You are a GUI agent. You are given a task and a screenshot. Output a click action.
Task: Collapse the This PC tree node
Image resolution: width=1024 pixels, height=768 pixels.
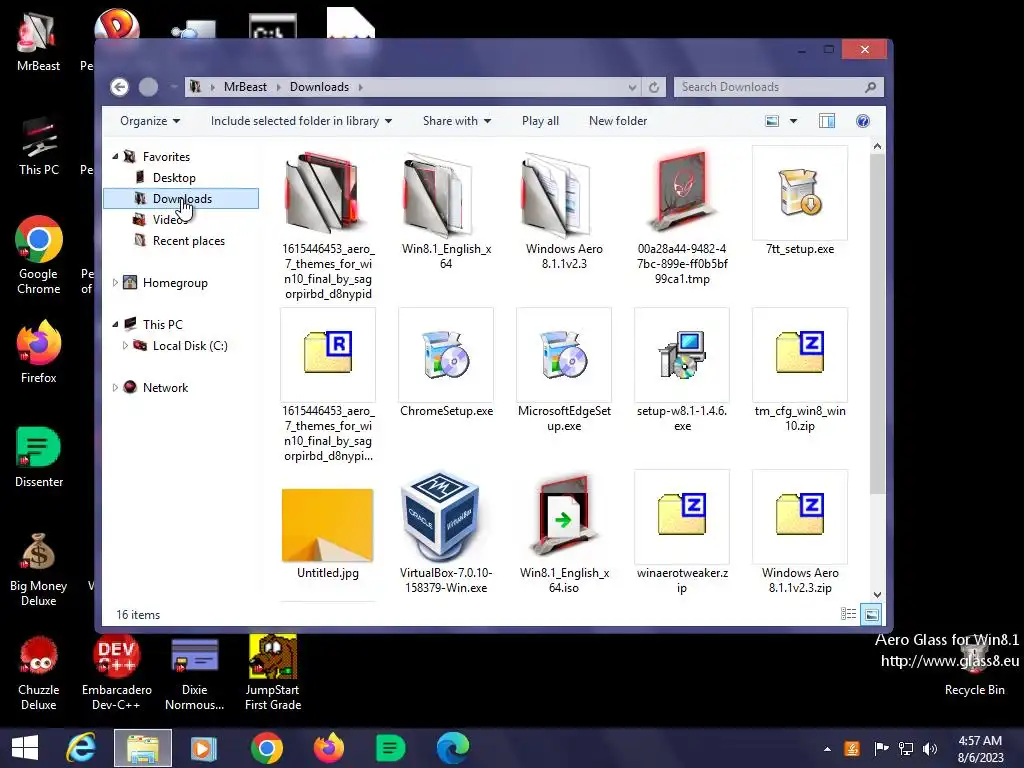(x=115, y=324)
